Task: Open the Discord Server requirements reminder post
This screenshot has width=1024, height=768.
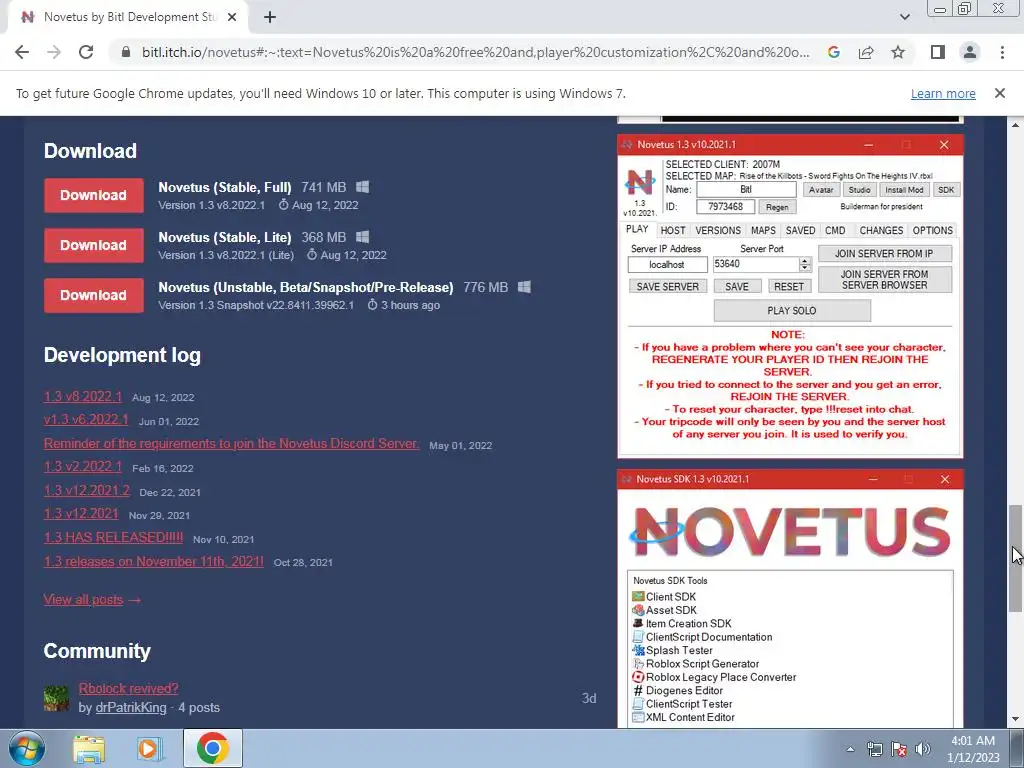Action: click(231, 443)
